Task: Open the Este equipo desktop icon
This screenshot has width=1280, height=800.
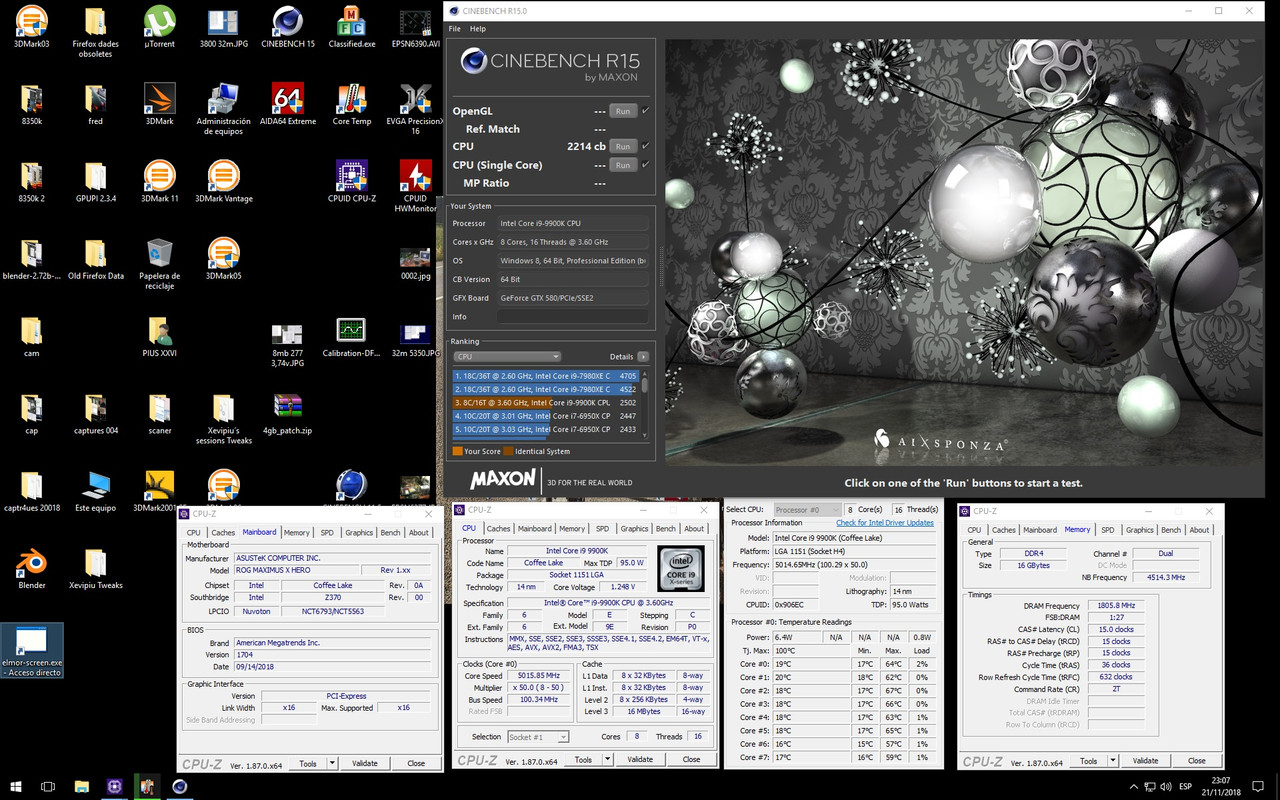Action: pos(95,491)
